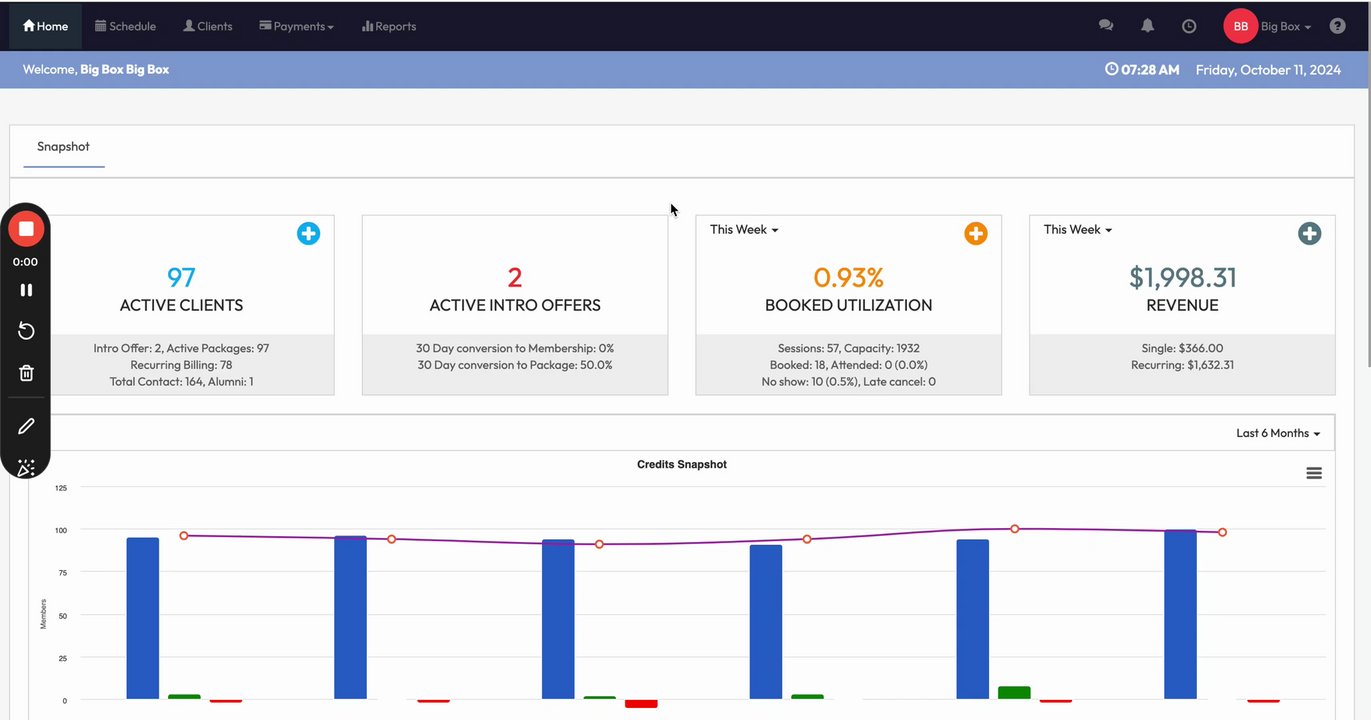Click the ACTIVE INTRO OFFERS label
Image resolution: width=1371 pixels, height=720 pixels.
pos(515,305)
